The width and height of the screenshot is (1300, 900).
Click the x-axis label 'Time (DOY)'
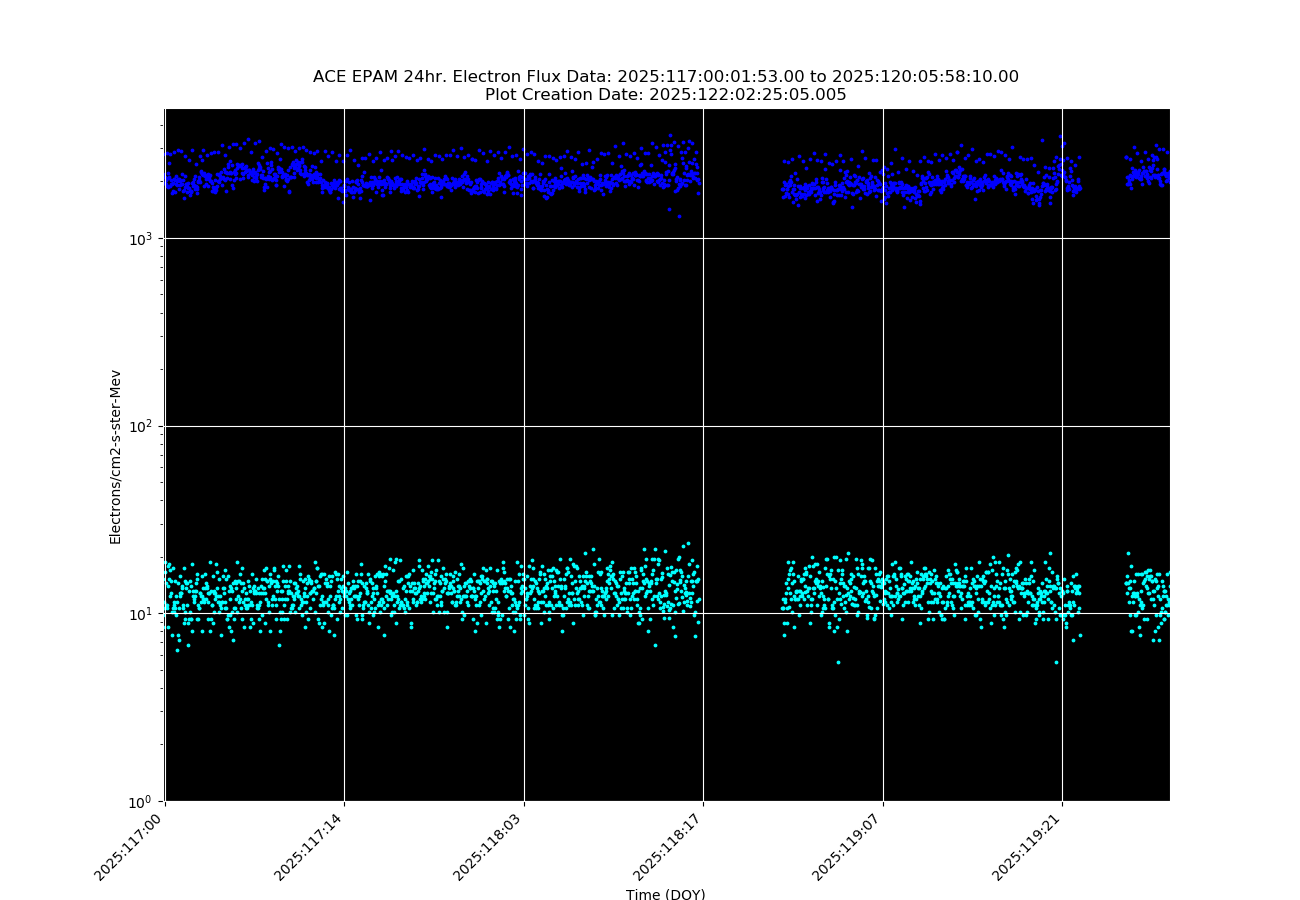[x=666, y=895]
